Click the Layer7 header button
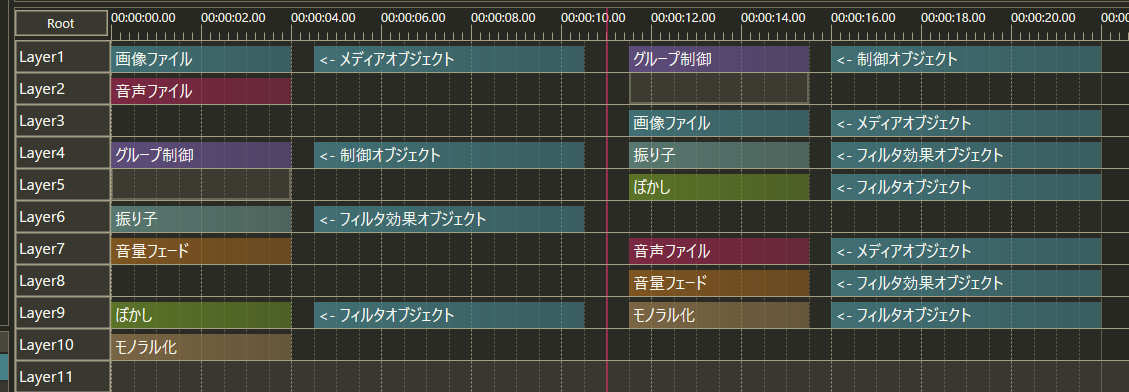This screenshot has height=392, width=1129. [63, 249]
